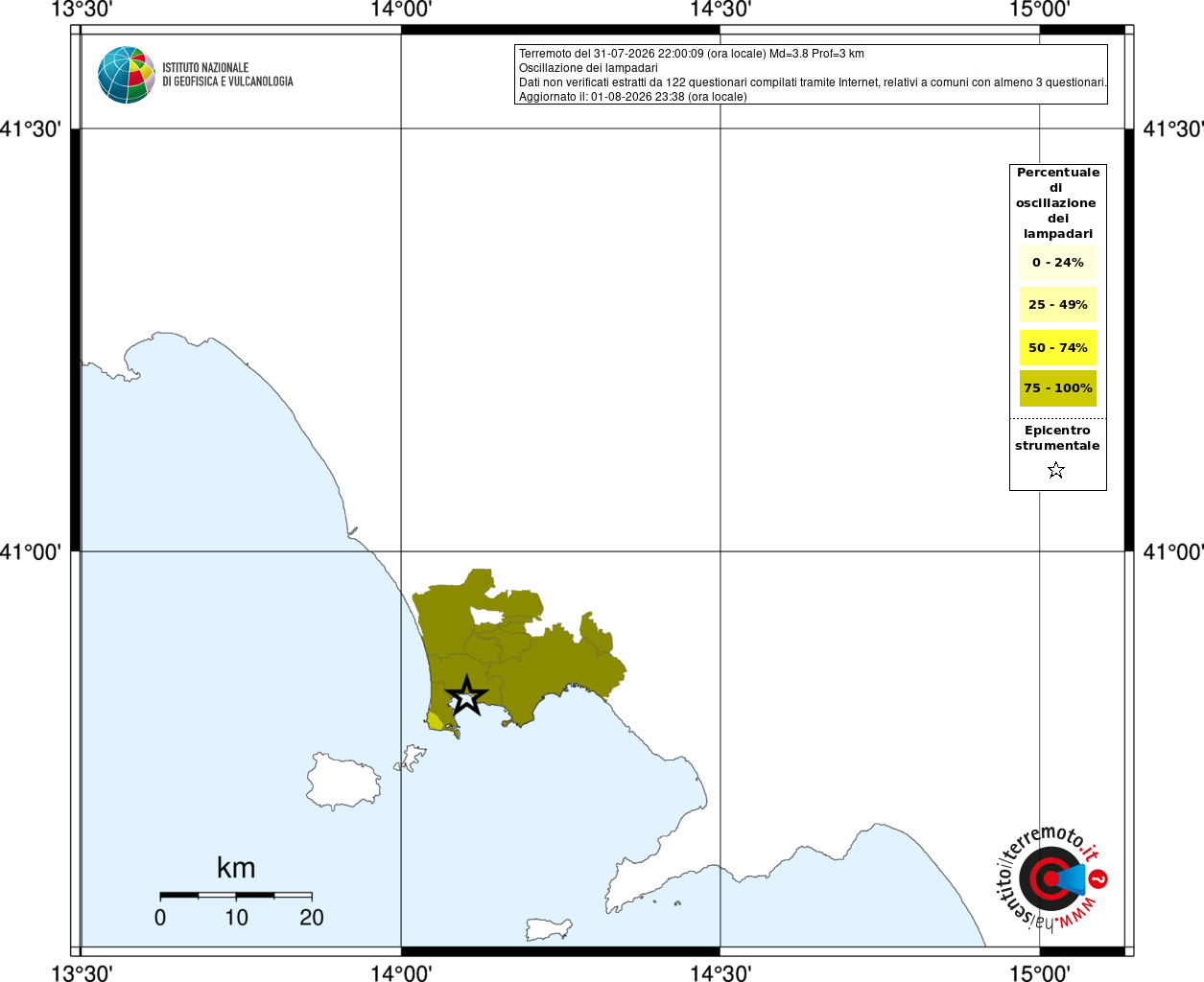Click the Capri island outline
Image resolution: width=1204 pixels, height=982 pixels.
pos(548,929)
